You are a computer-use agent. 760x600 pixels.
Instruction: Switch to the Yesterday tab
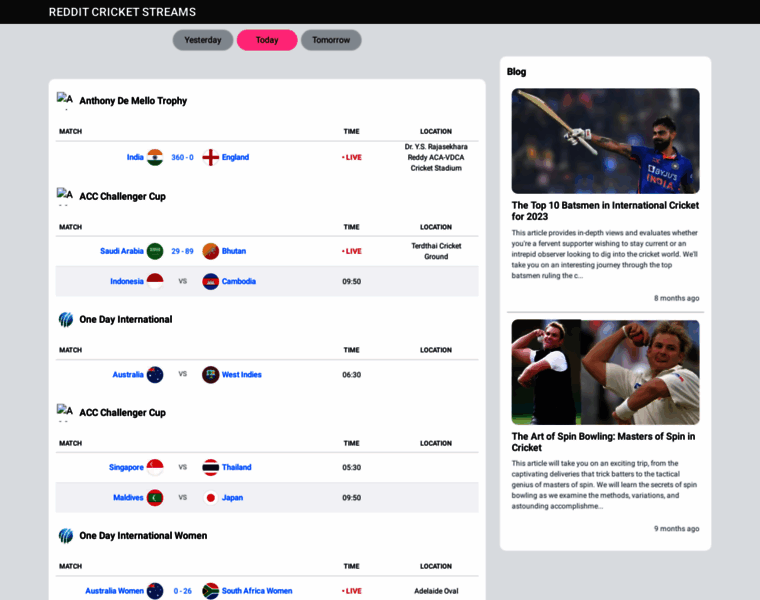(x=203, y=40)
